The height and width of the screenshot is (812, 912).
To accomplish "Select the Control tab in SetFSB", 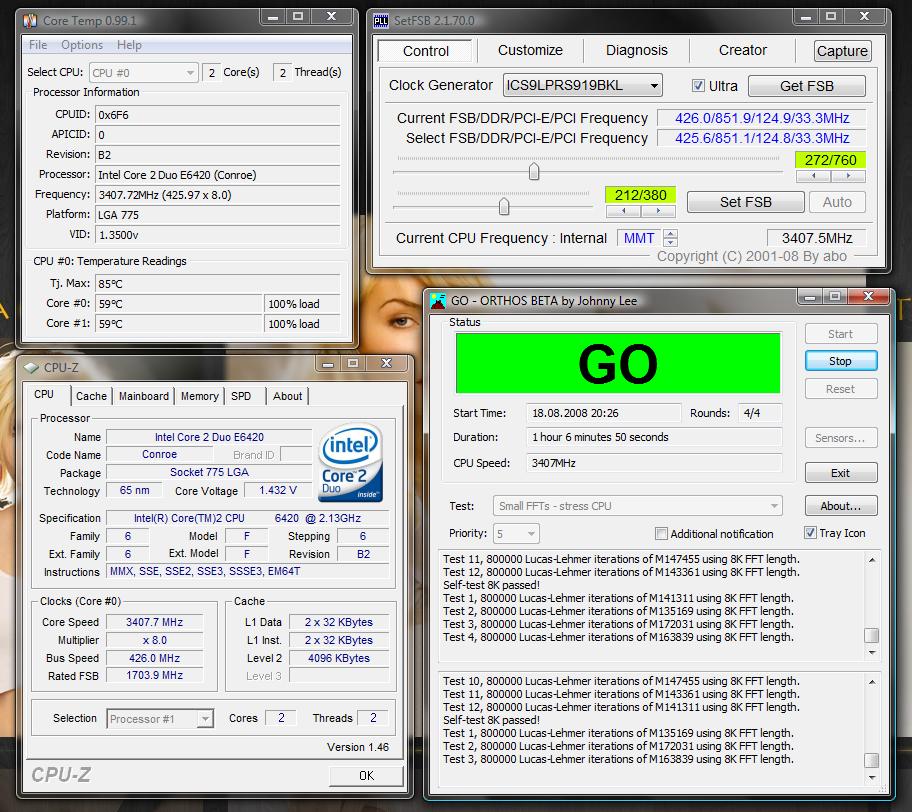I will [x=425, y=51].
